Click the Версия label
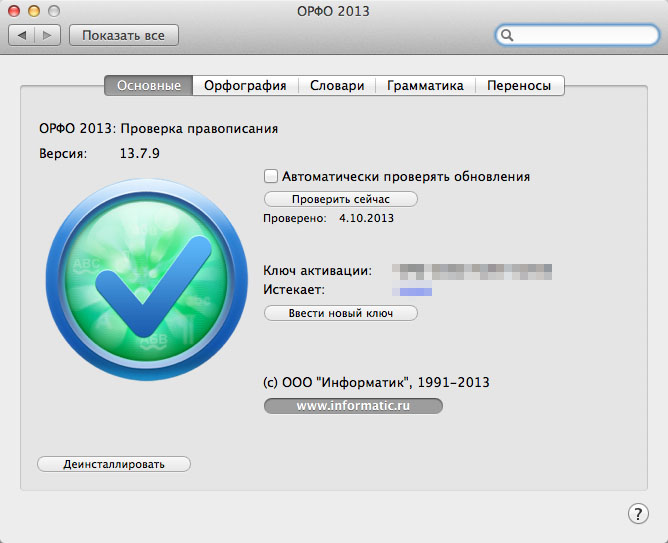Screen dimensions: 668x543 coord(63,153)
